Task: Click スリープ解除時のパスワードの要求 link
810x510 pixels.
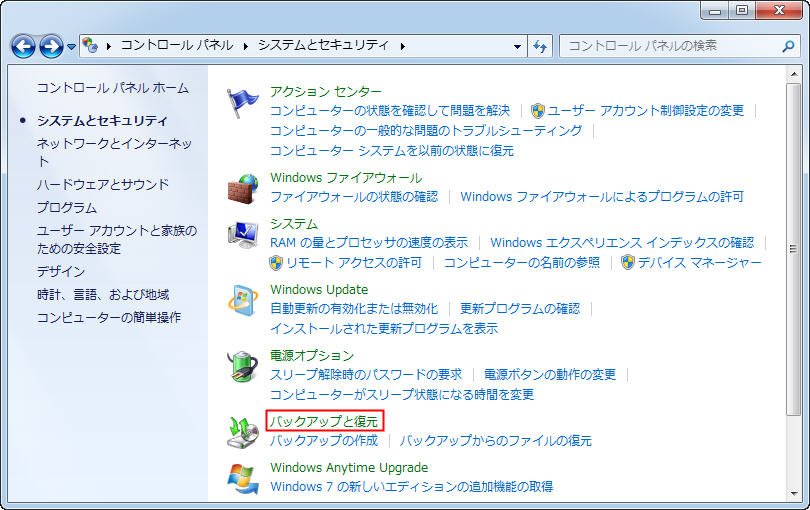Action: click(x=366, y=375)
